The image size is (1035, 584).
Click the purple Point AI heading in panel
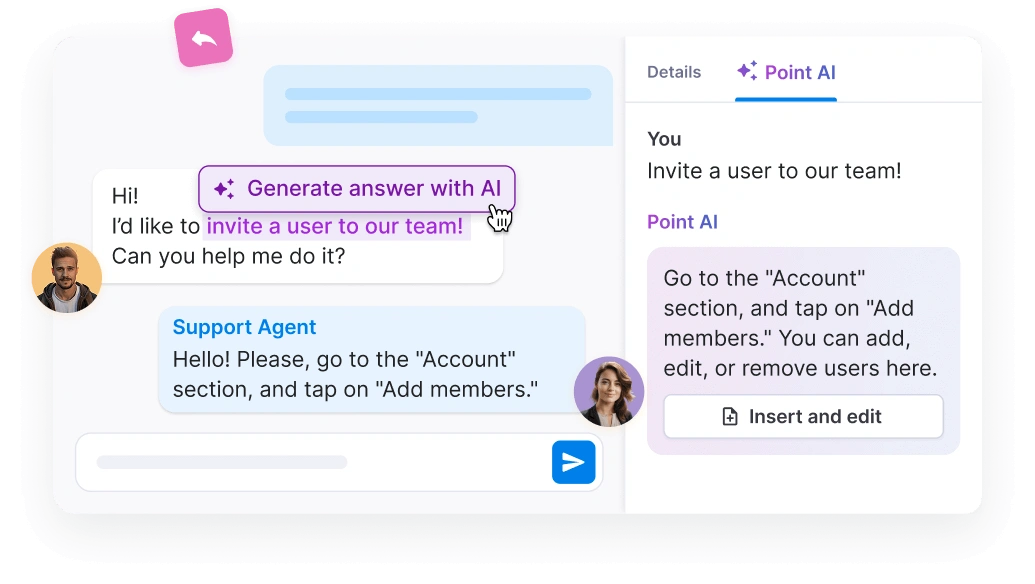[682, 222]
